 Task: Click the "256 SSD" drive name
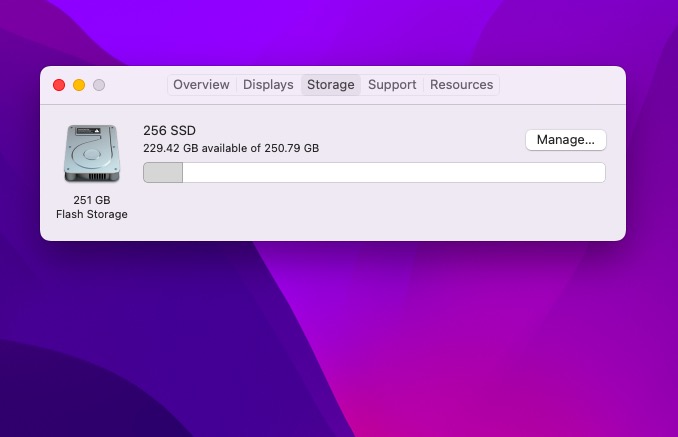tap(169, 130)
